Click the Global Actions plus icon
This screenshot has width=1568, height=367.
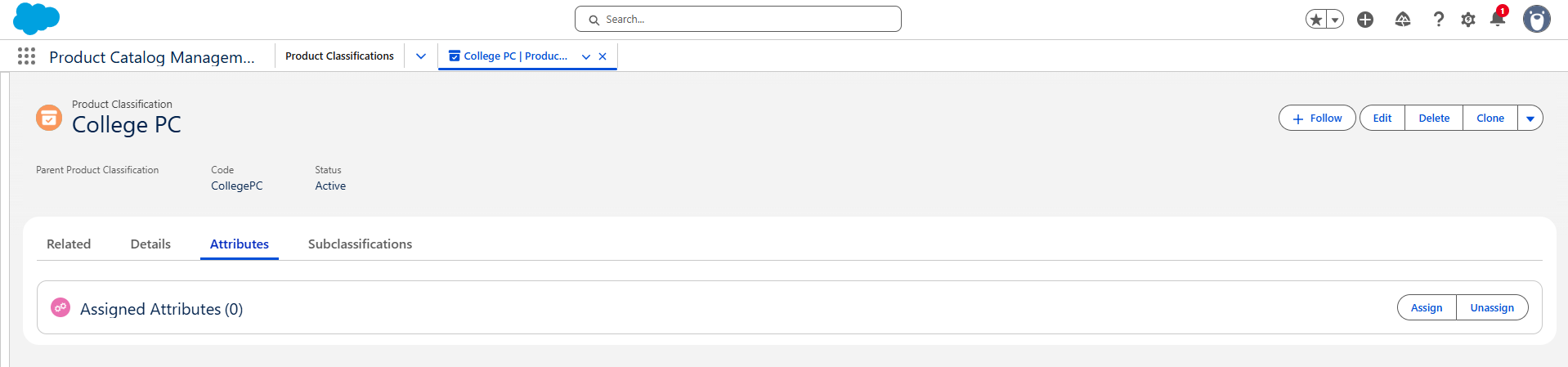(x=1365, y=20)
